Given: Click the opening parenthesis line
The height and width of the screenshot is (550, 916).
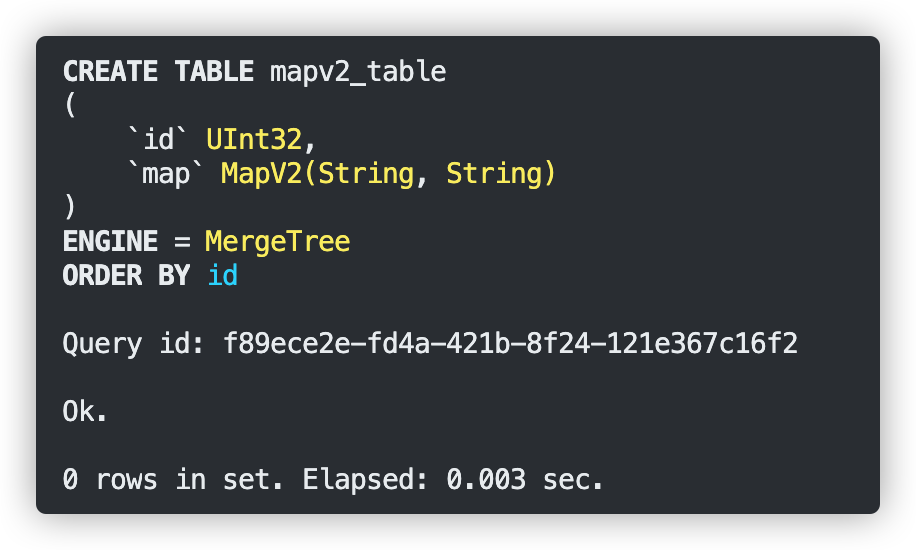Looking at the screenshot, I should pos(69,106).
